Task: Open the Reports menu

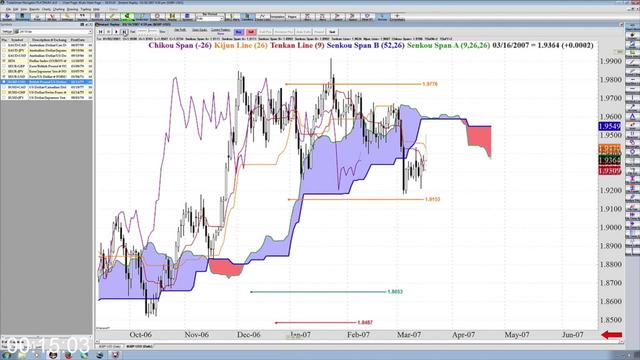Action: (x=35, y=9)
